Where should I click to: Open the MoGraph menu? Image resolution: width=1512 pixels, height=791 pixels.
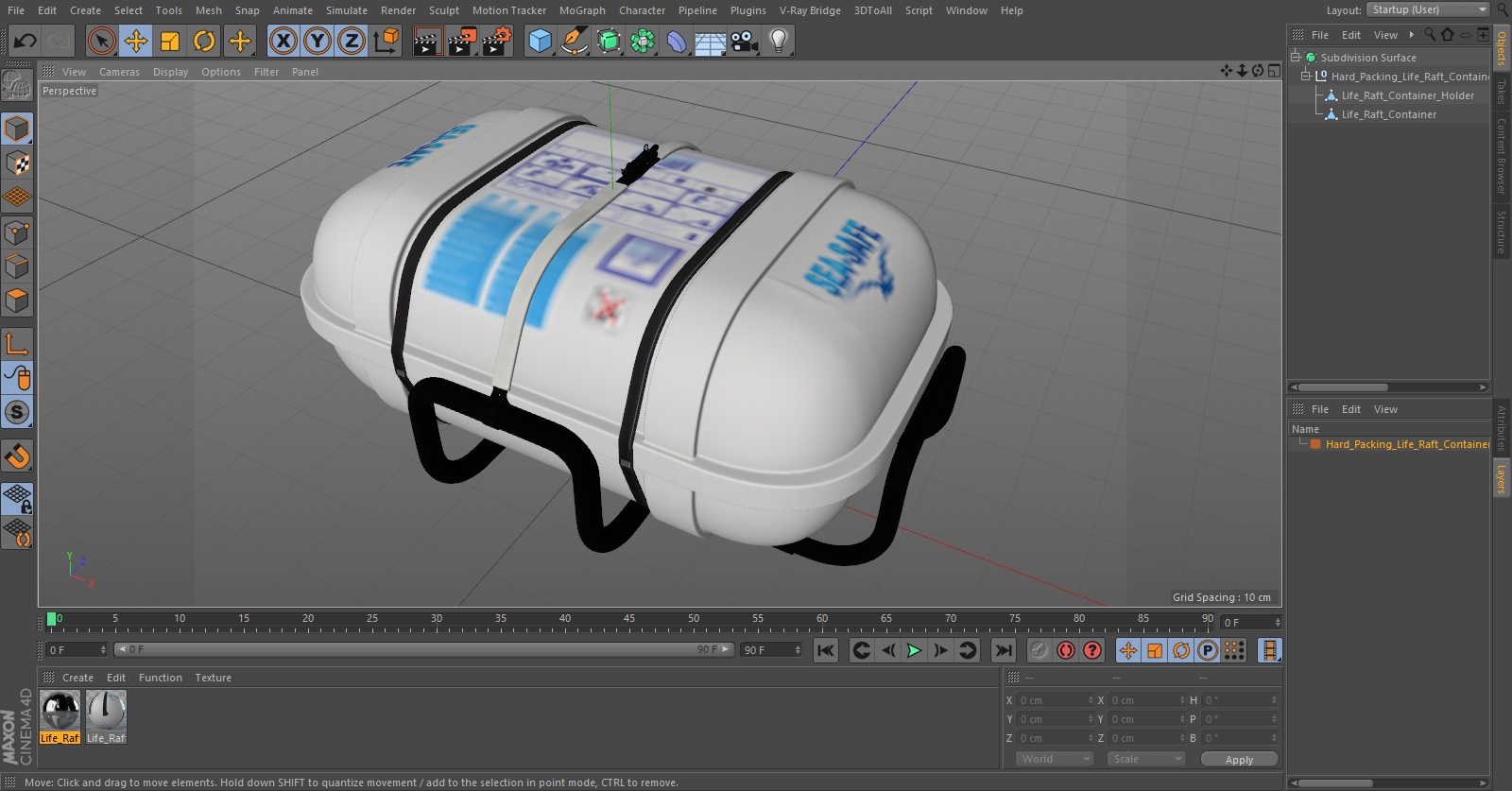point(582,10)
